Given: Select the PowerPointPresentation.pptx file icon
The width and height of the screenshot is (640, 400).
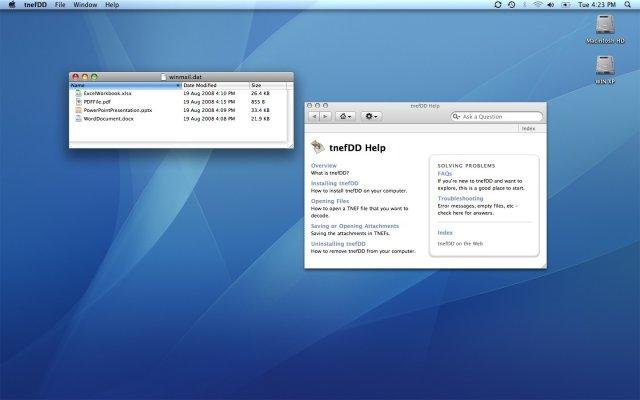Looking at the screenshot, I should pos(78,110).
